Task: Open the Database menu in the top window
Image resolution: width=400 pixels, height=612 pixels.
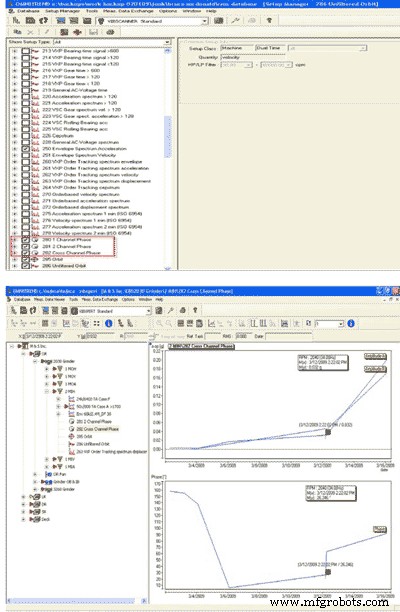Action: click(28, 11)
